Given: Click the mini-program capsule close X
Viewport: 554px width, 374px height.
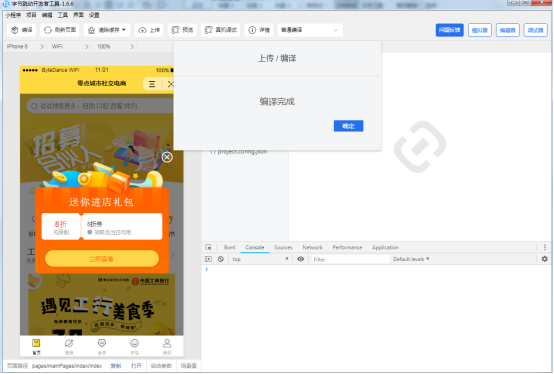Looking at the screenshot, I should point(170,84).
